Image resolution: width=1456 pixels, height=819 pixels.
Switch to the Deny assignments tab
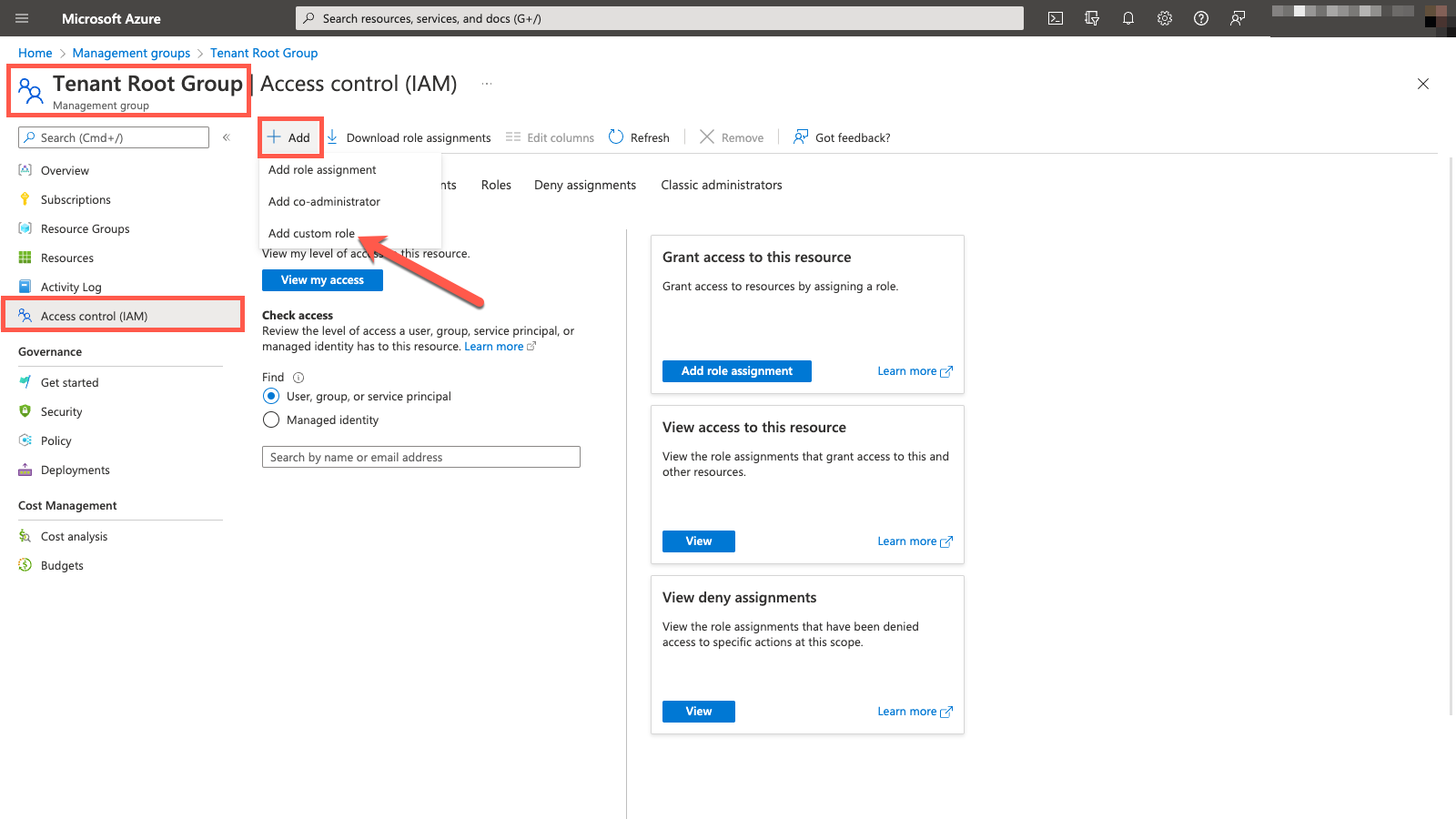(x=585, y=185)
